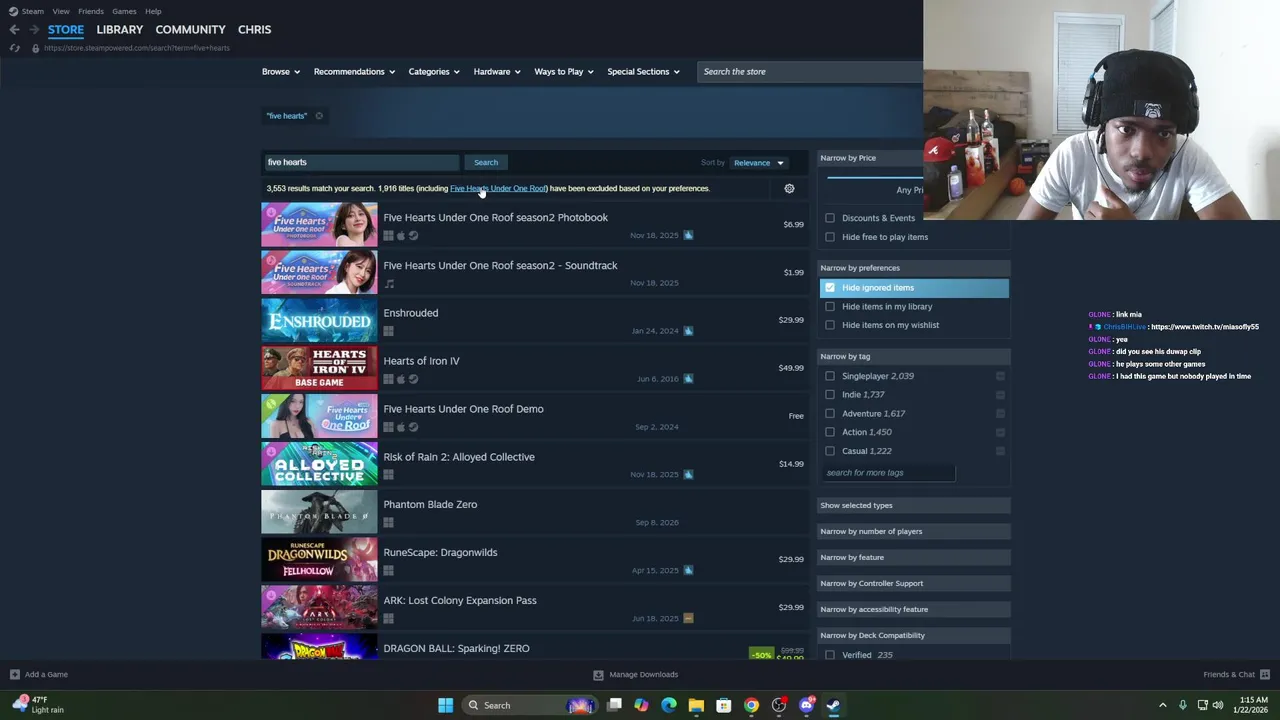The width and height of the screenshot is (1280, 720).
Task: Open File Explorer from the taskbar
Action: coord(696,705)
